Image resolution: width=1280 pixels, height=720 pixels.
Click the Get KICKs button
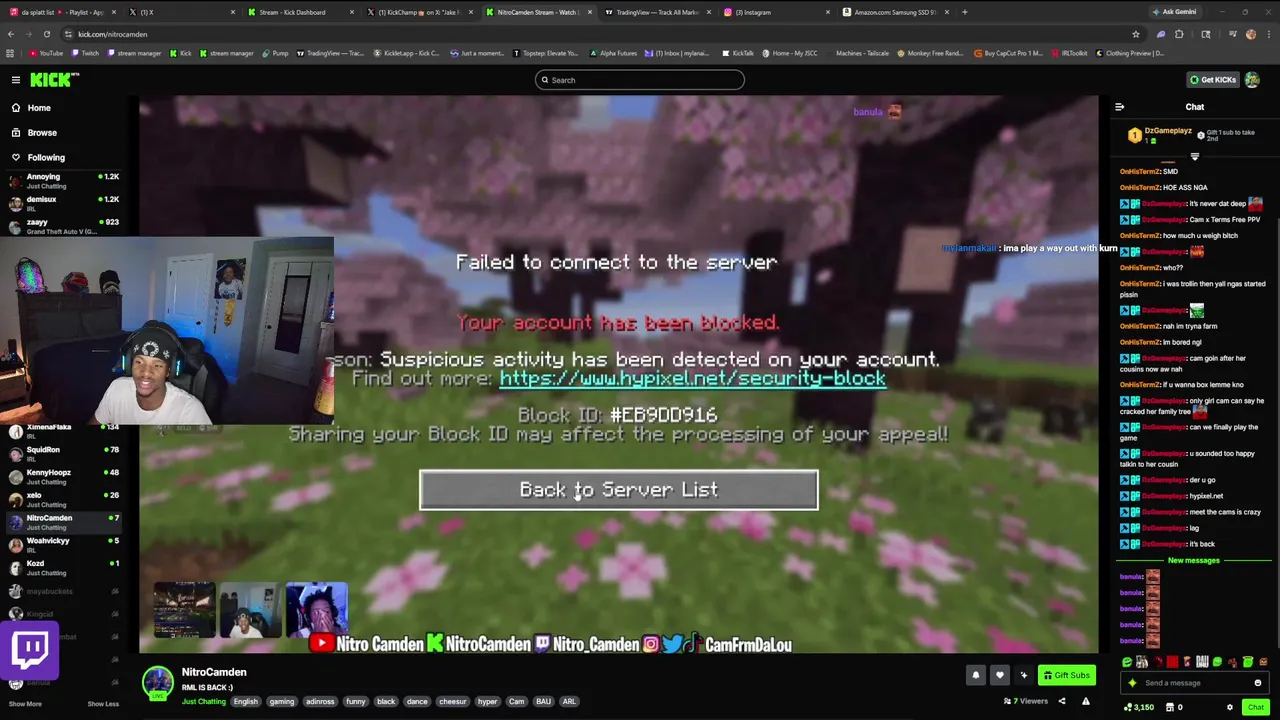coord(1212,80)
